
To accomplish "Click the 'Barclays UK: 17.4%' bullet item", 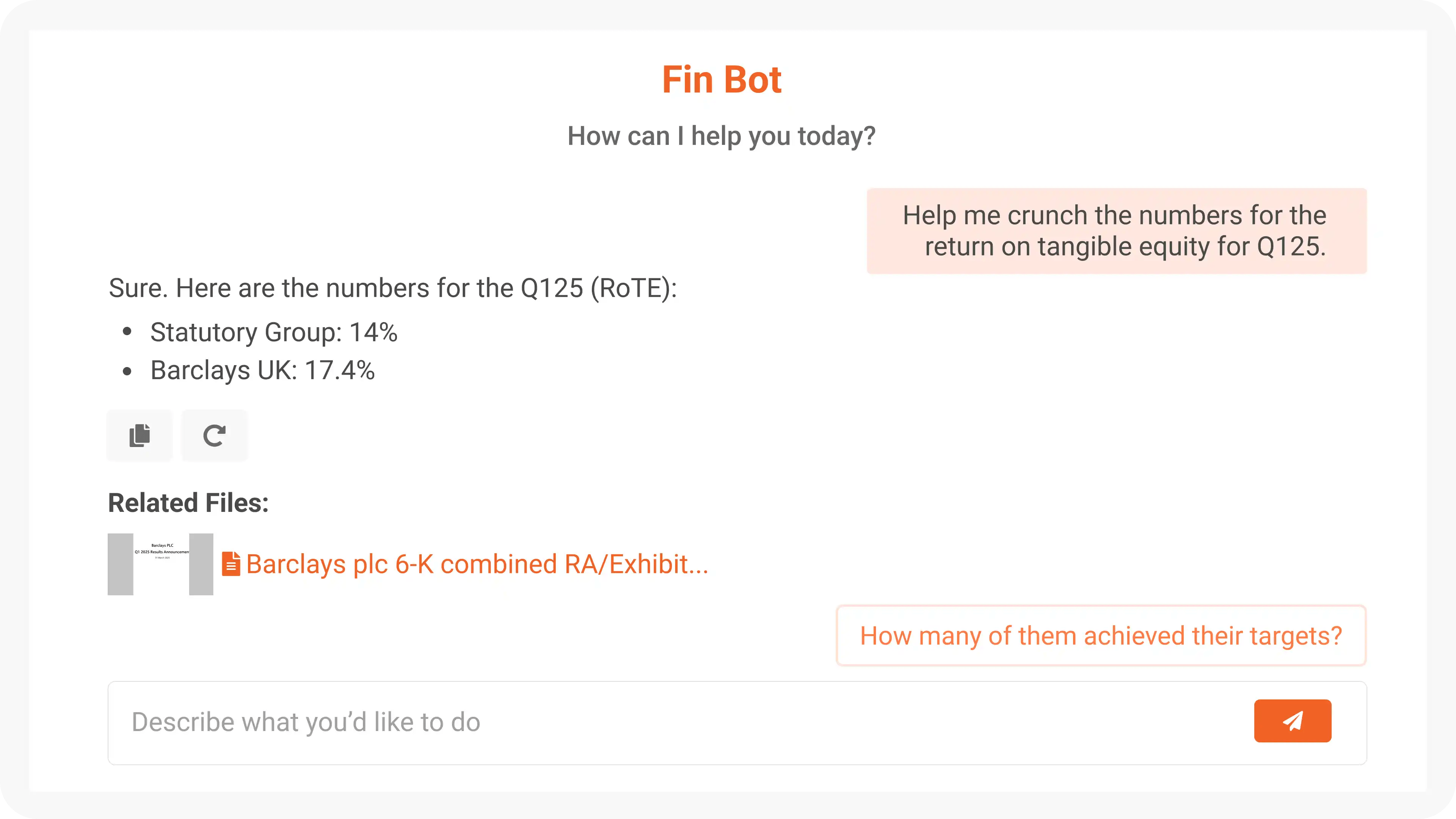I will 262,371.
